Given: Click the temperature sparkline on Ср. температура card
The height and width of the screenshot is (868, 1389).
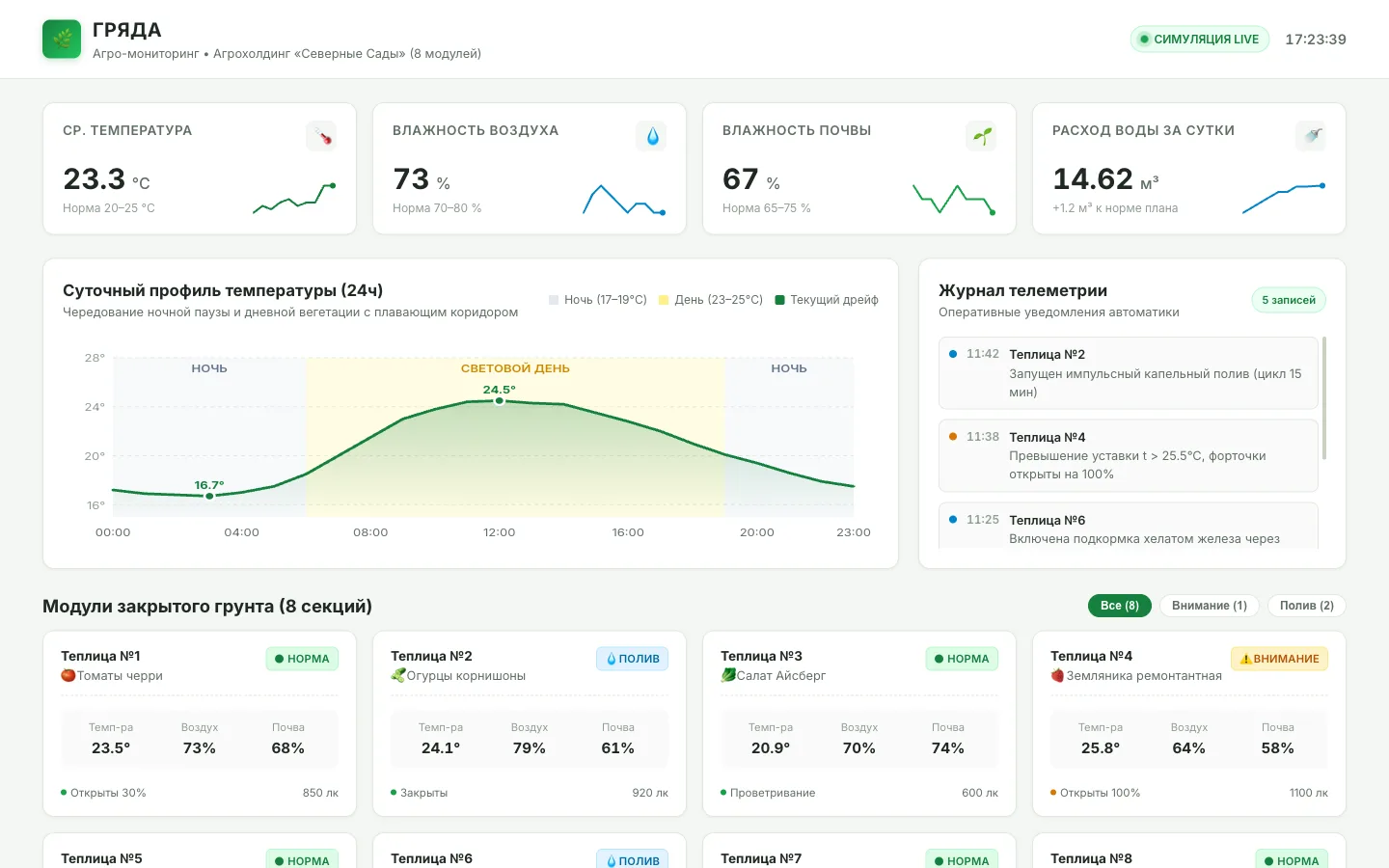Looking at the screenshot, I should tap(294, 198).
